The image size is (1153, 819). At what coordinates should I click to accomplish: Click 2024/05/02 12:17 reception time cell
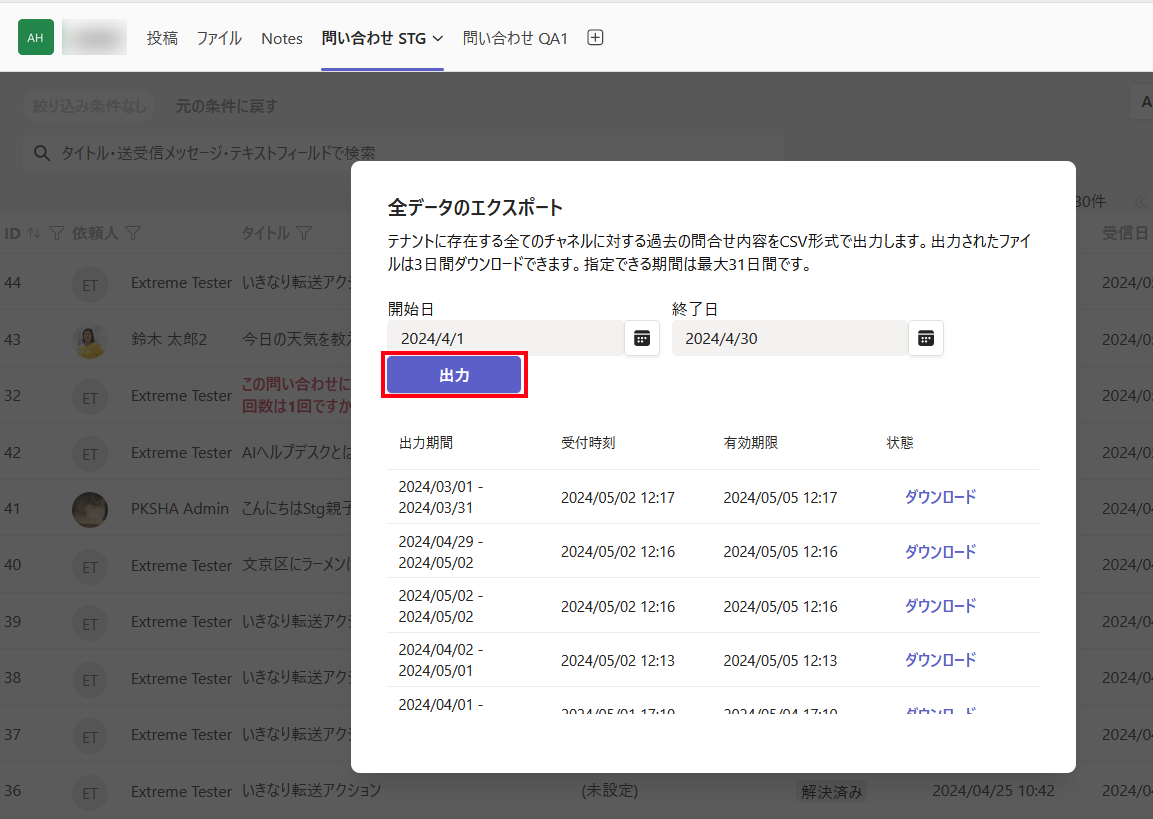tap(618, 498)
